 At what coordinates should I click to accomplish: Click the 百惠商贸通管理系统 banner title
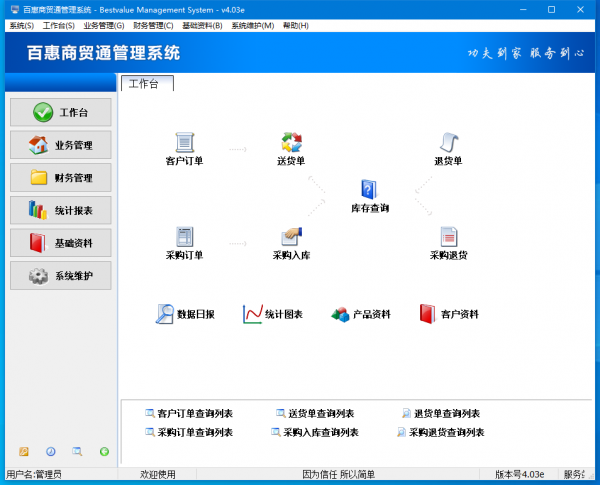[103, 53]
